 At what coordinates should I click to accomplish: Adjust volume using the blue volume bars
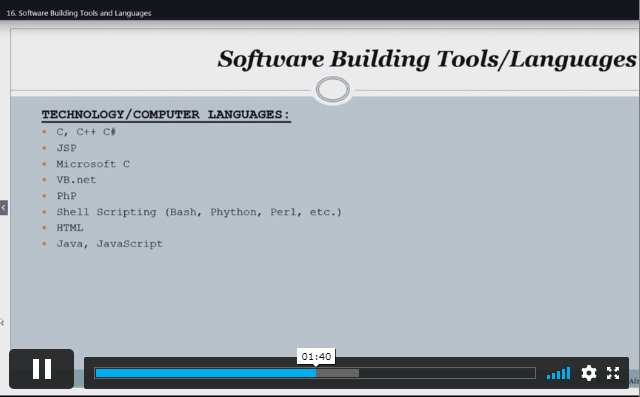click(x=558, y=373)
